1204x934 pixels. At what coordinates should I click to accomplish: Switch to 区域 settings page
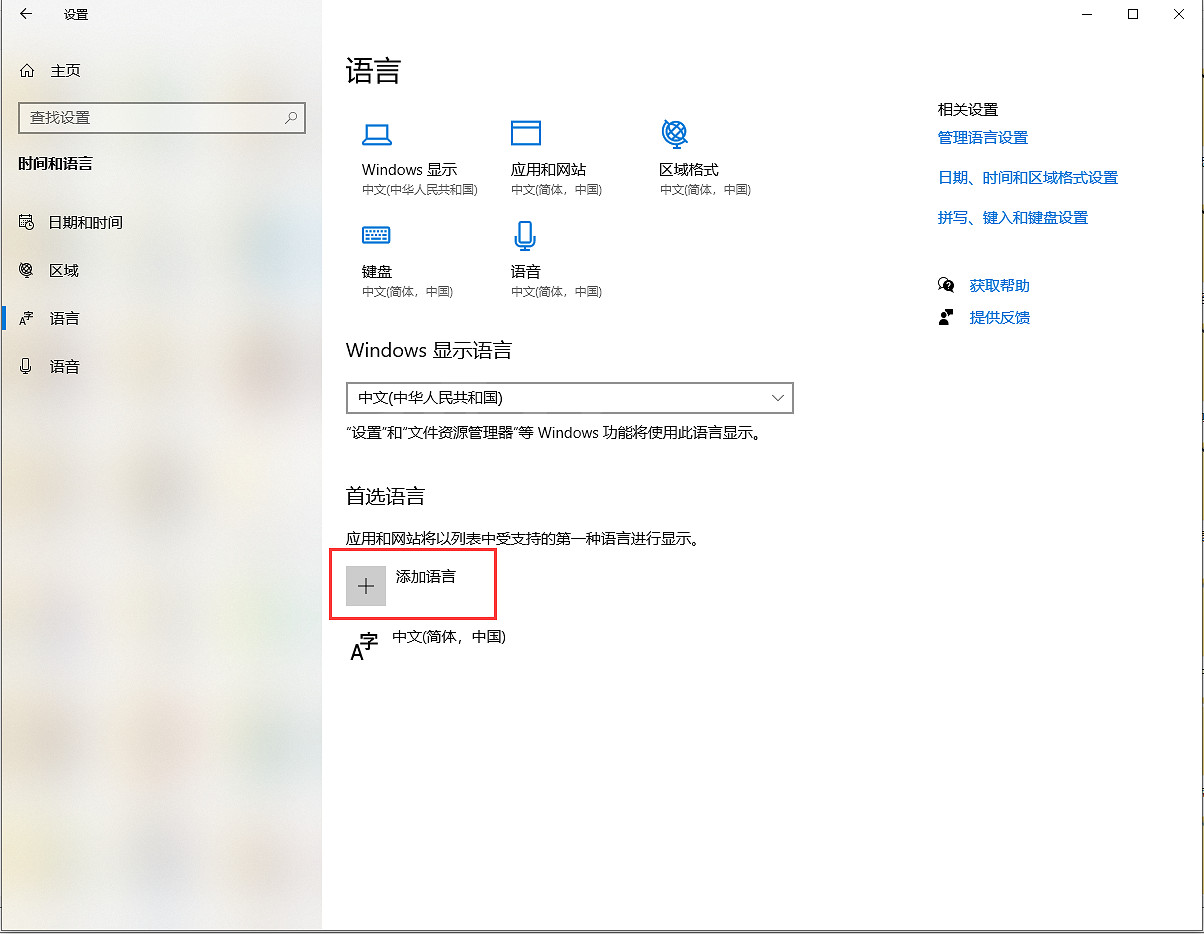point(63,270)
